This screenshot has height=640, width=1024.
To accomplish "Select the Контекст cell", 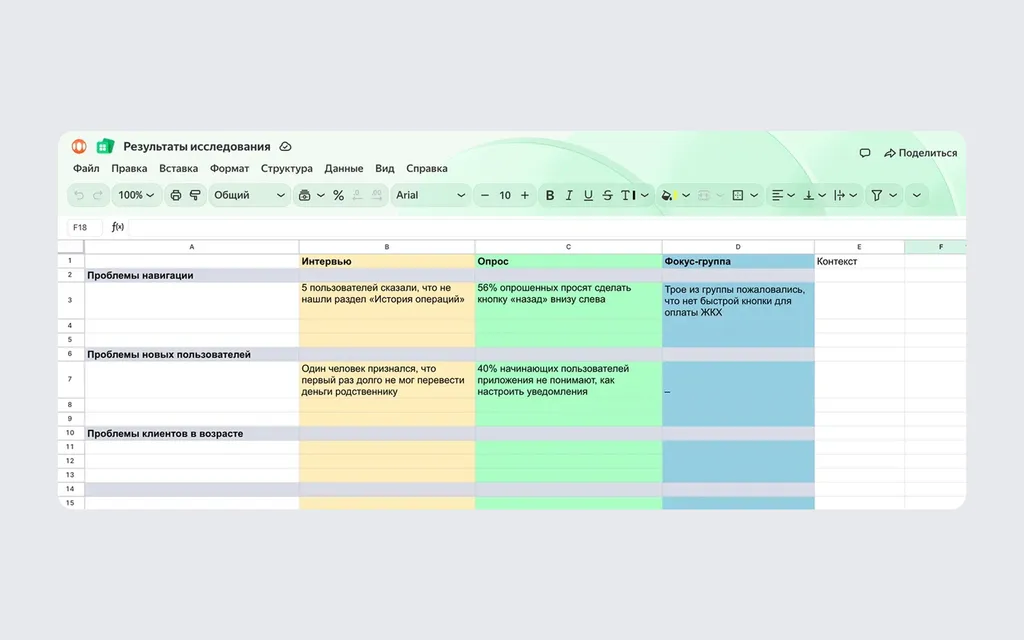I will (859, 261).
